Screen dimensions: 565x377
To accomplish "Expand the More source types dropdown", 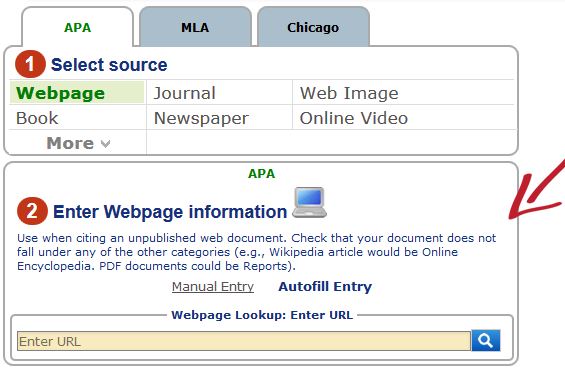I will pyautogui.click(x=78, y=143).
